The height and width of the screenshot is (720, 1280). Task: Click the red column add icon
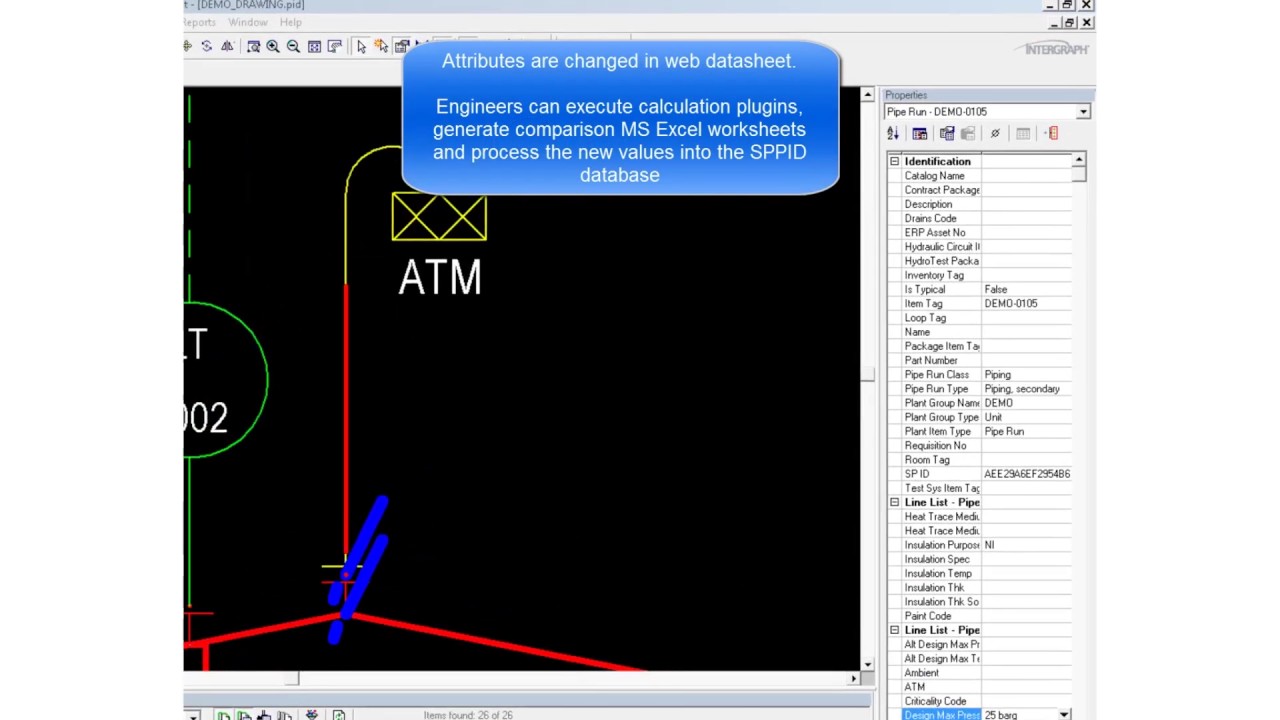(1051, 133)
